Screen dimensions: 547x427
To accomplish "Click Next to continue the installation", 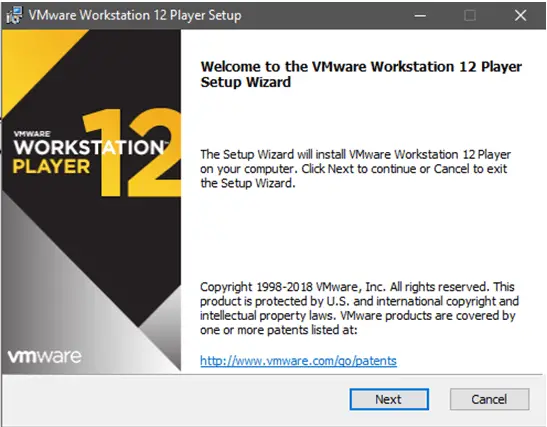I will pos(389,399).
